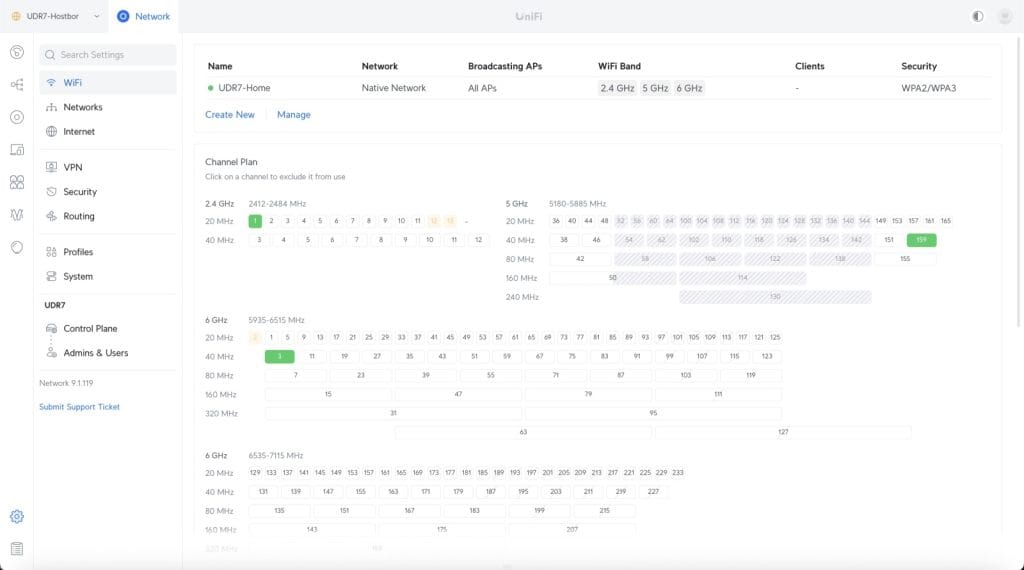Click the dashboard icon at top of left rail
Image resolution: width=1024 pixels, height=570 pixels.
click(17, 53)
